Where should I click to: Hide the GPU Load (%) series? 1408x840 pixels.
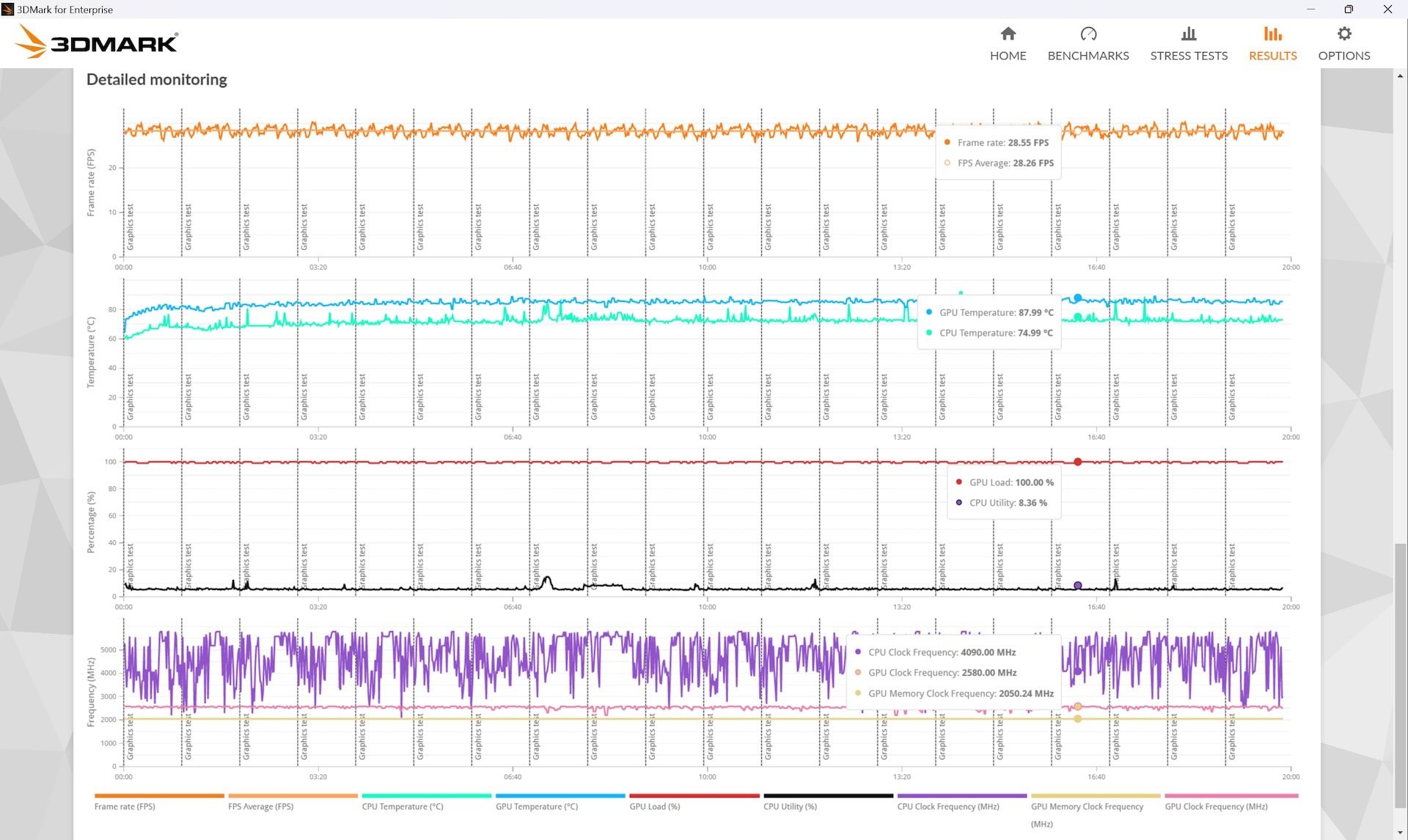coord(654,806)
